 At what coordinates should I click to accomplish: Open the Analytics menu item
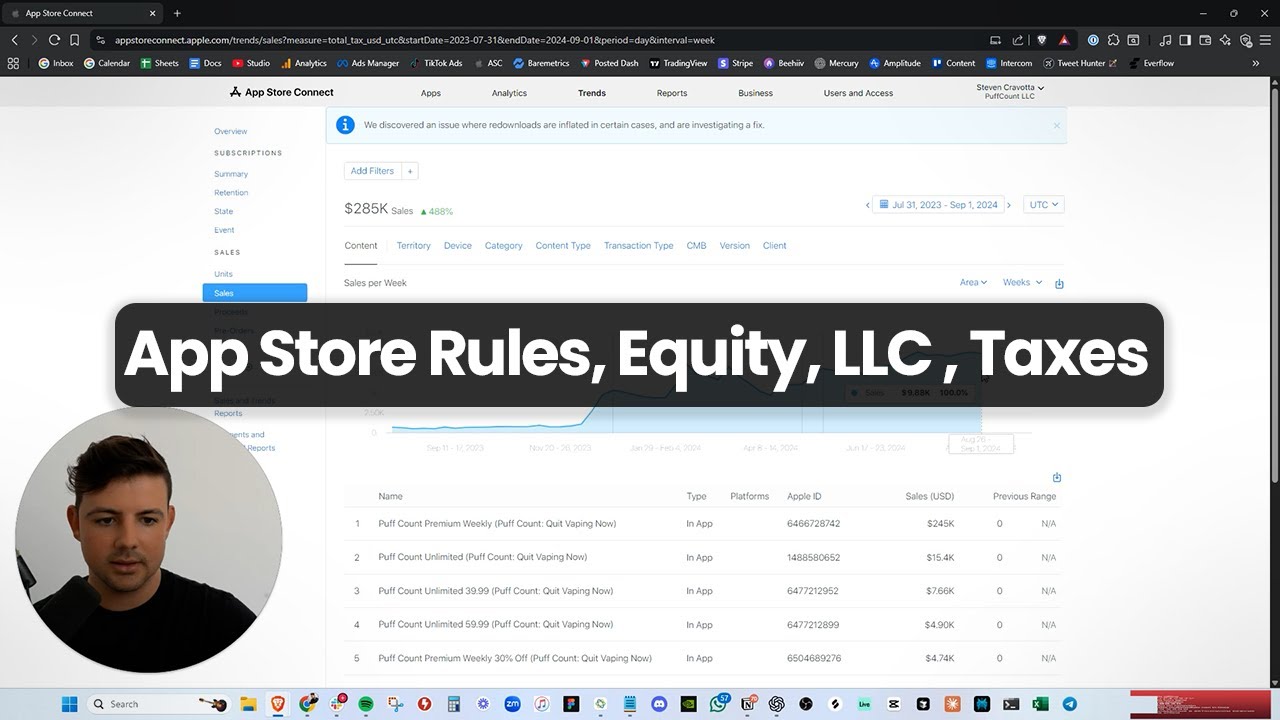pos(509,93)
